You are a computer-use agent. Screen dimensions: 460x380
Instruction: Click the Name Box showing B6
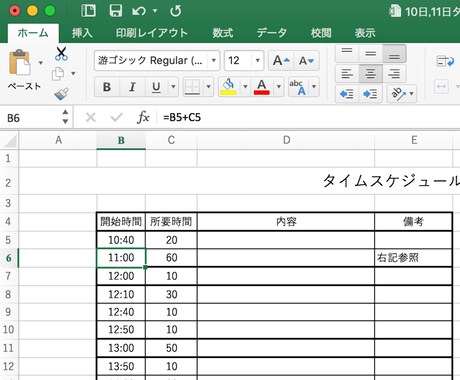coord(32,118)
